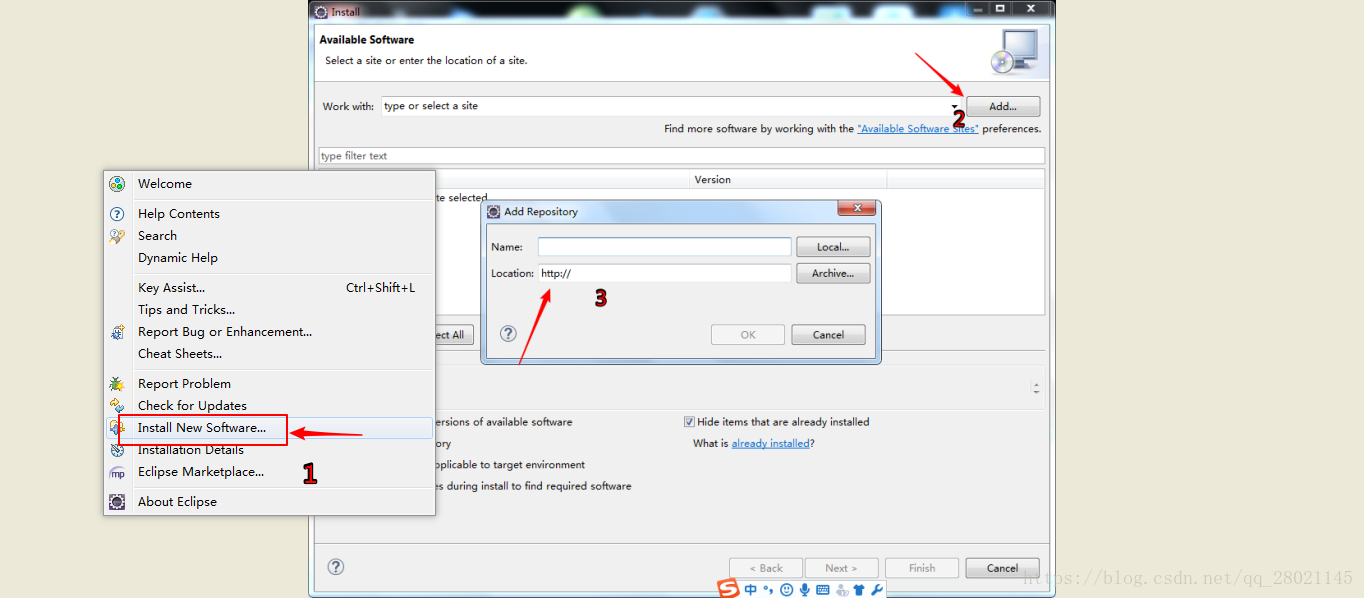This screenshot has height=598, width=1364.
Task: Click the Local... button
Action: pyautogui.click(x=833, y=247)
